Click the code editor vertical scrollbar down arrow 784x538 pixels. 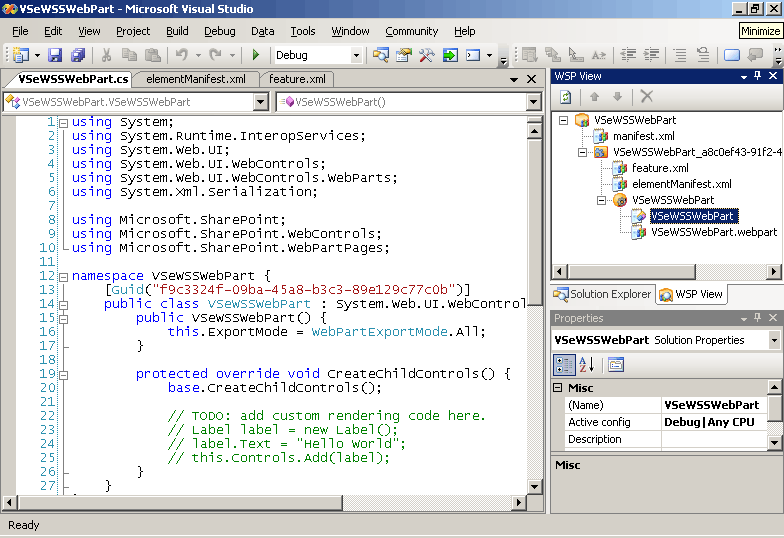pyautogui.click(x=534, y=486)
